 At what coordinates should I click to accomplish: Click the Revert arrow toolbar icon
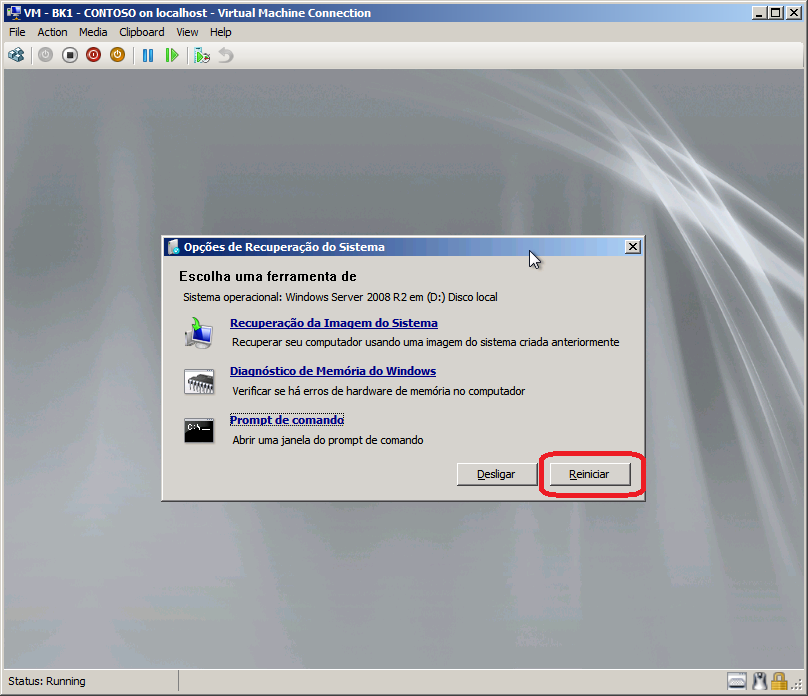click(x=226, y=55)
